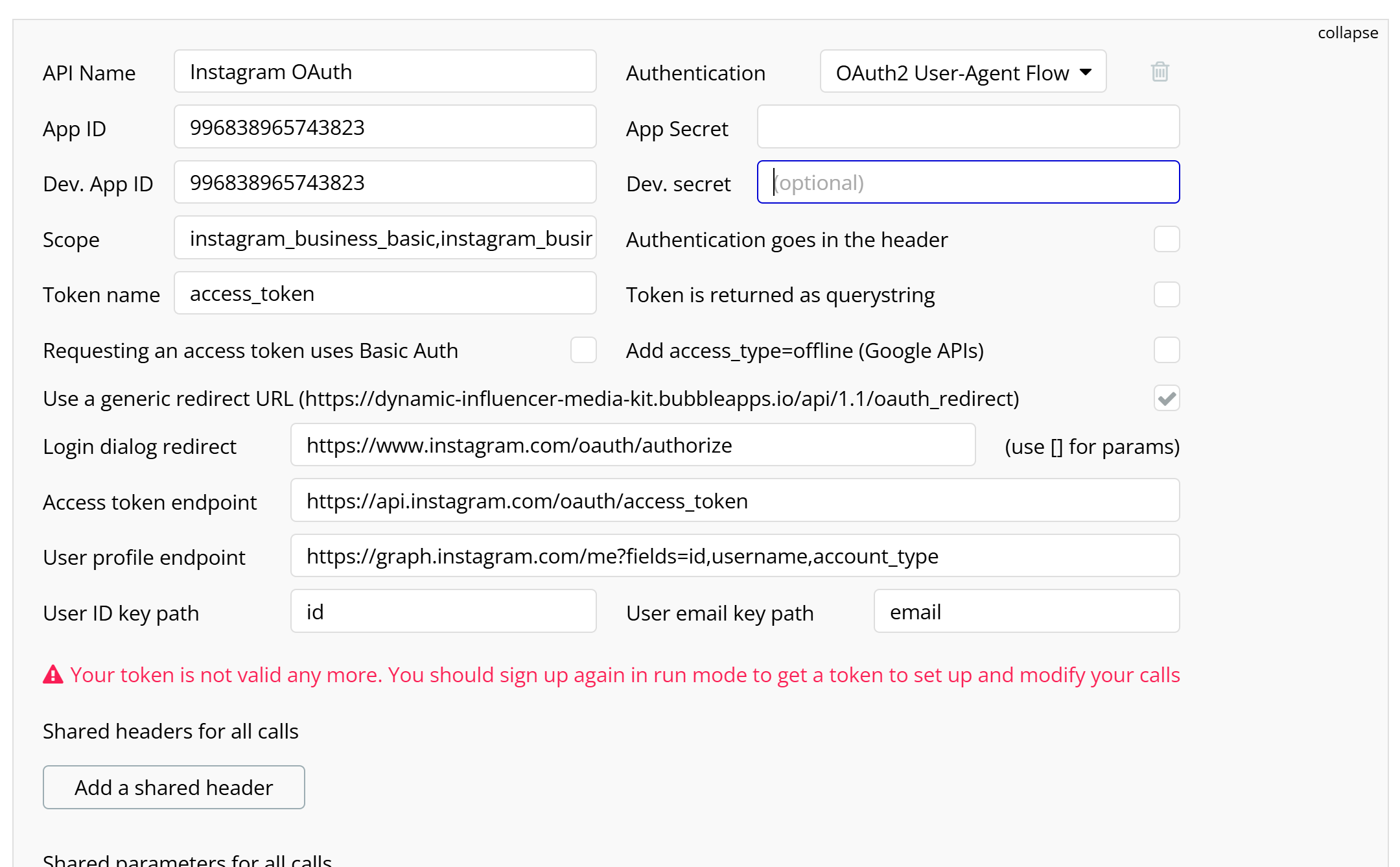Click the User email key path field
The width and height of the screenshot is (1400, 867).
1027,612
